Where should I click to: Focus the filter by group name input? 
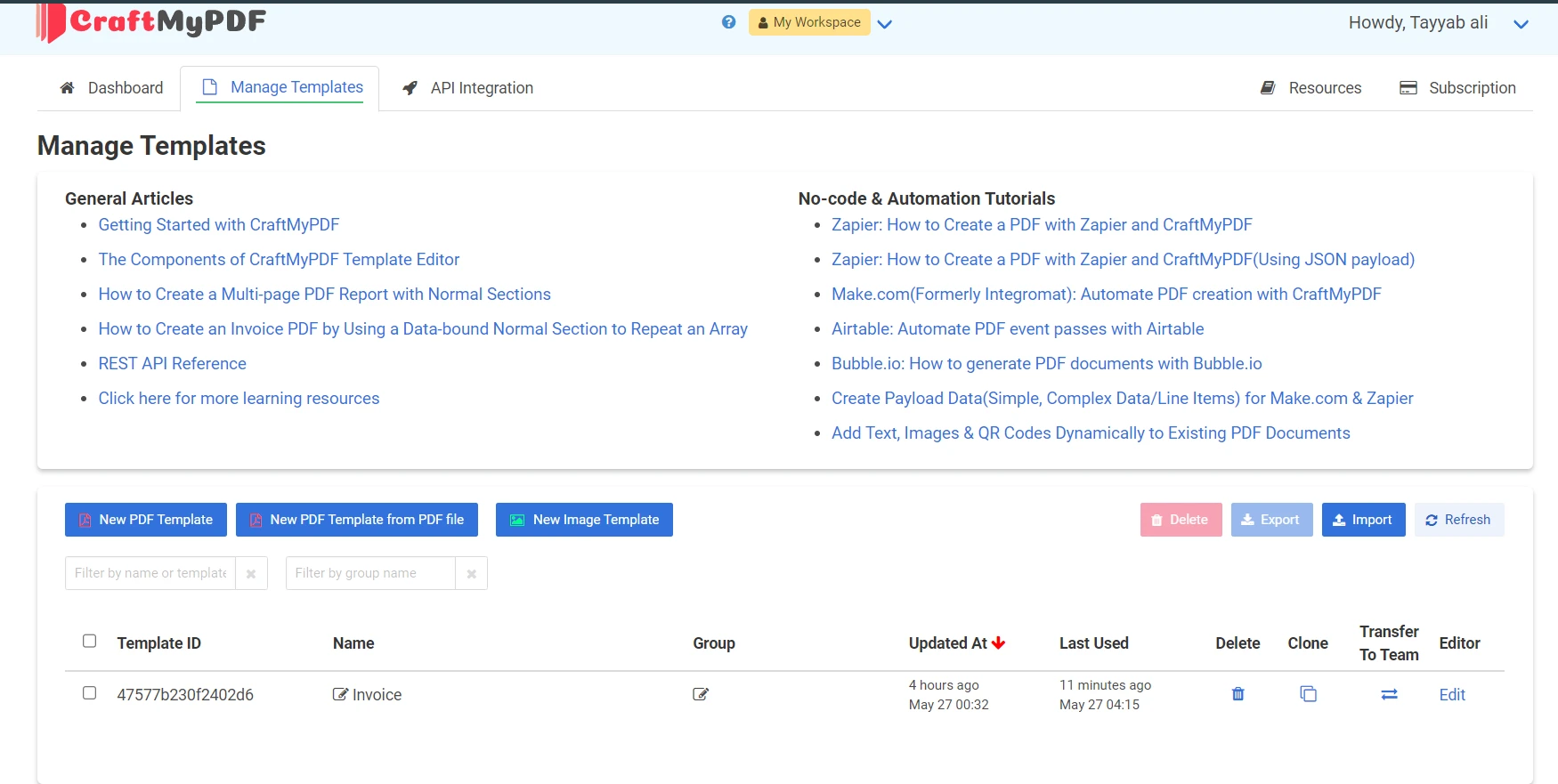pyautogui.click(x=370, y=573)
